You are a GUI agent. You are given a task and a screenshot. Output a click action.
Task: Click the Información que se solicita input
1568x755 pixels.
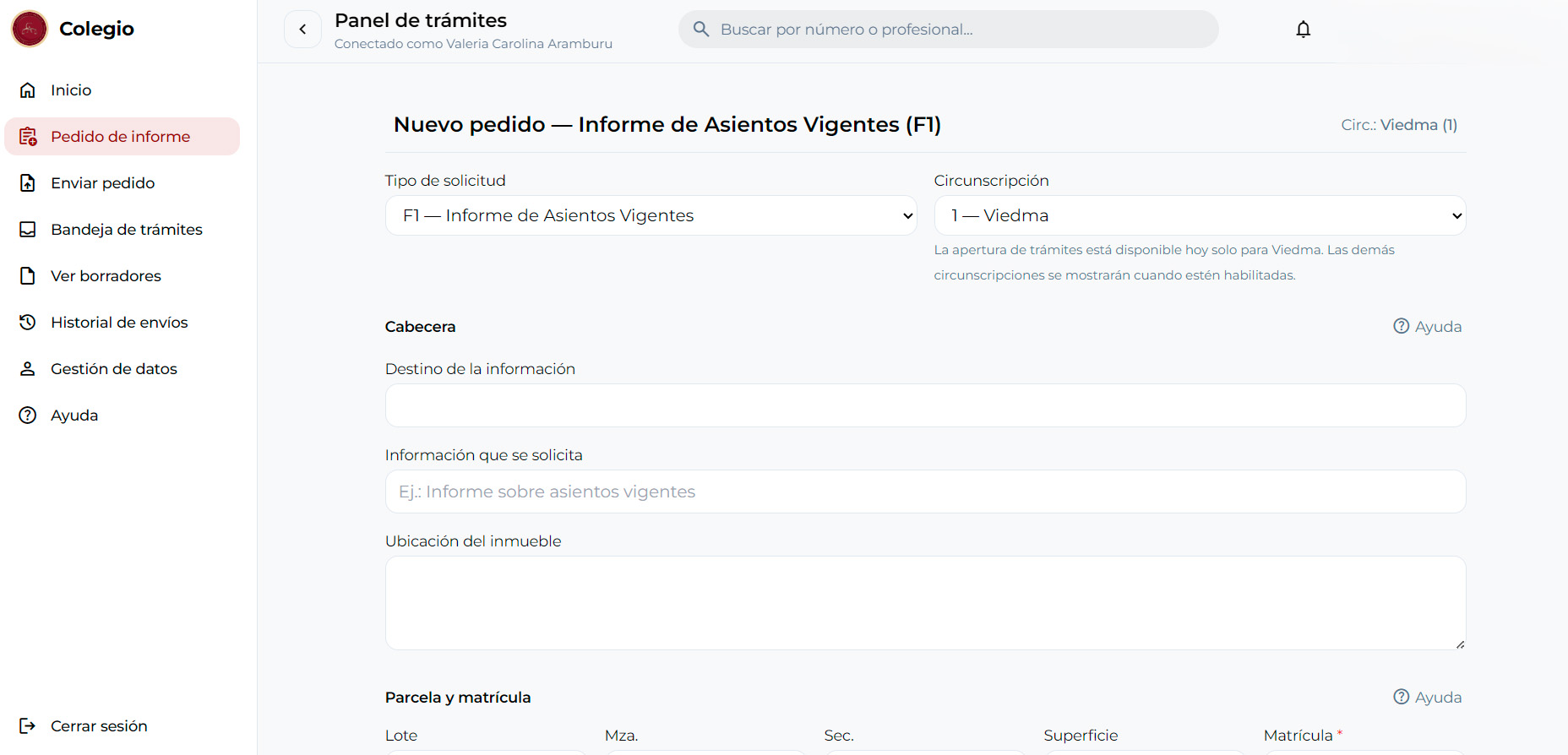click(925, 492)
